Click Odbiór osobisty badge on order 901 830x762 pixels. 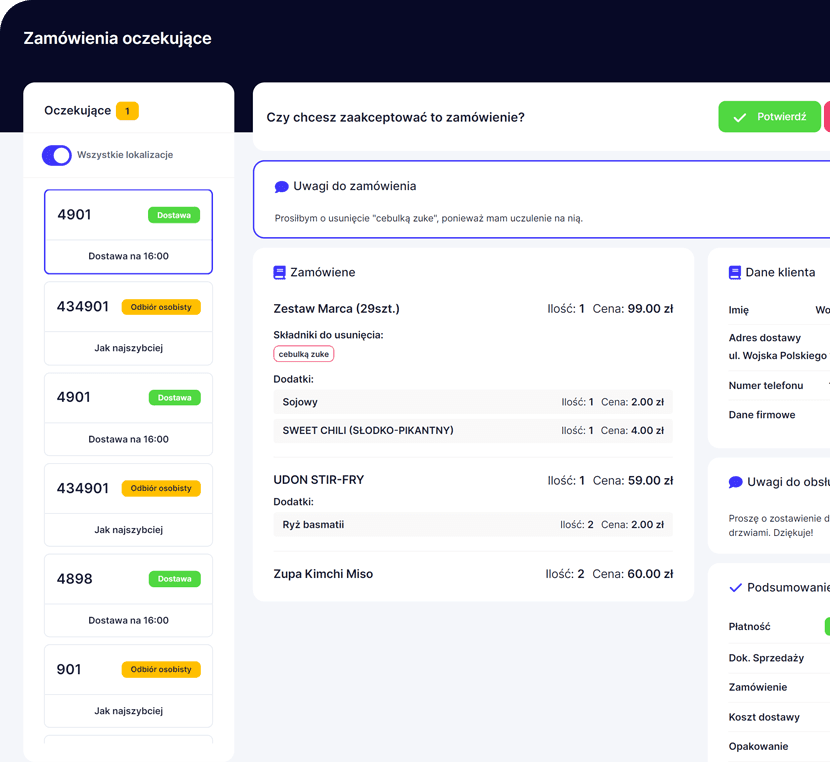(x=161, y=669)
